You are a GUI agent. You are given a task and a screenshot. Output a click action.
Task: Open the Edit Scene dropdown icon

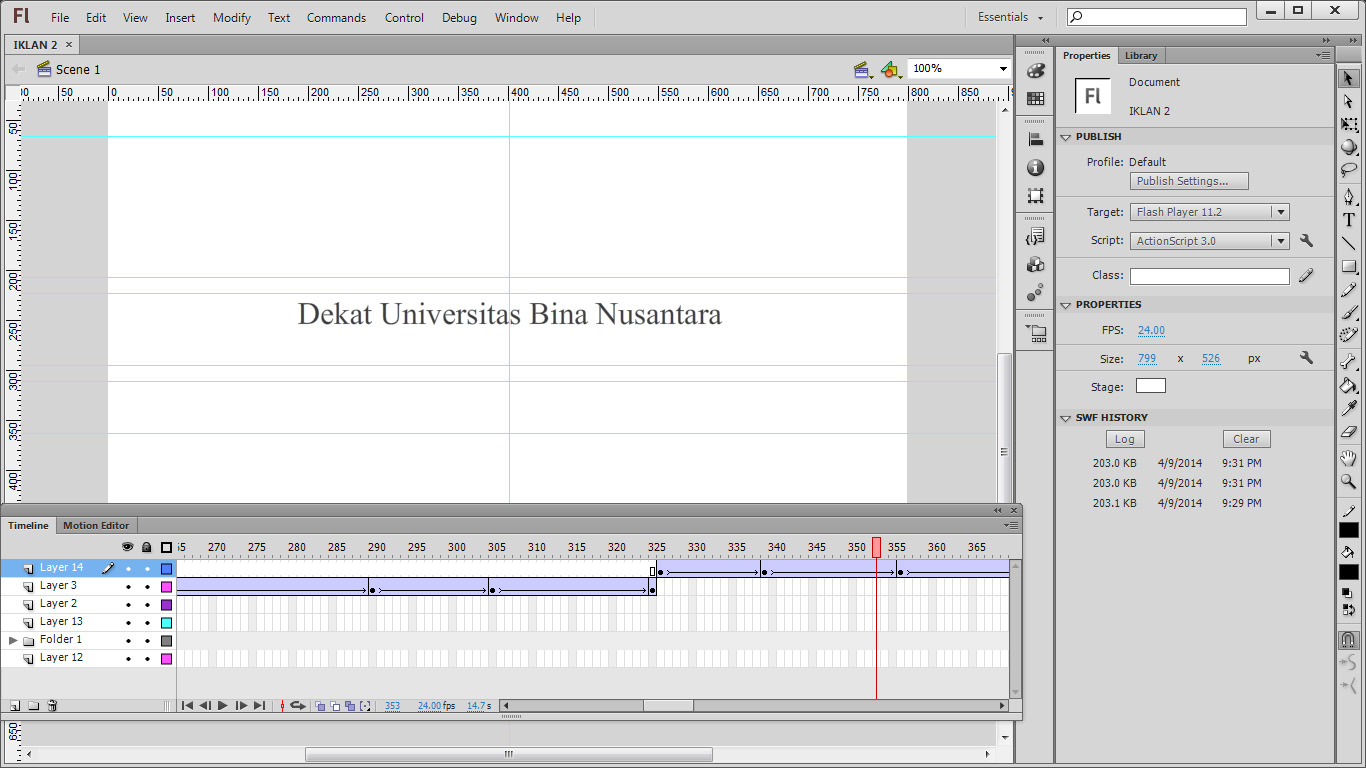tap(863, 70)
